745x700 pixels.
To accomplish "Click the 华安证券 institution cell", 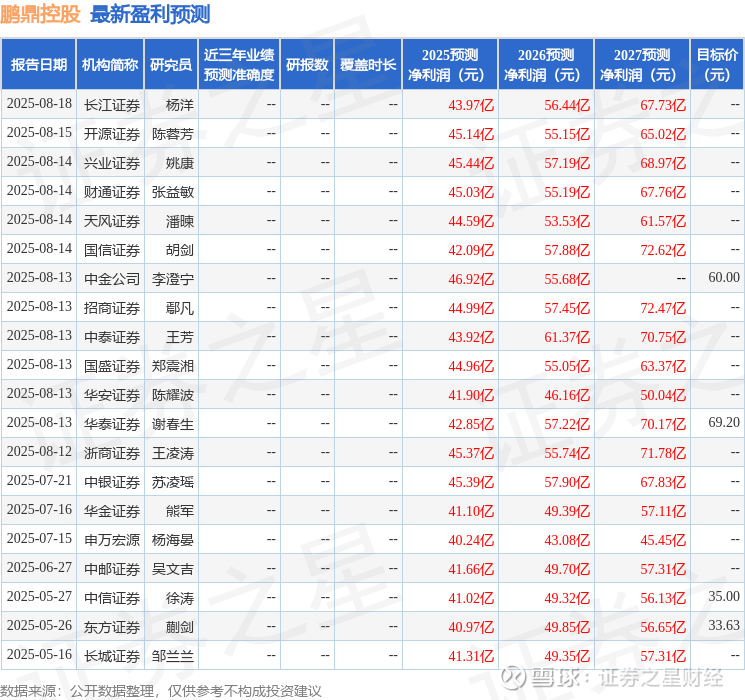I will tap(112, 395).
